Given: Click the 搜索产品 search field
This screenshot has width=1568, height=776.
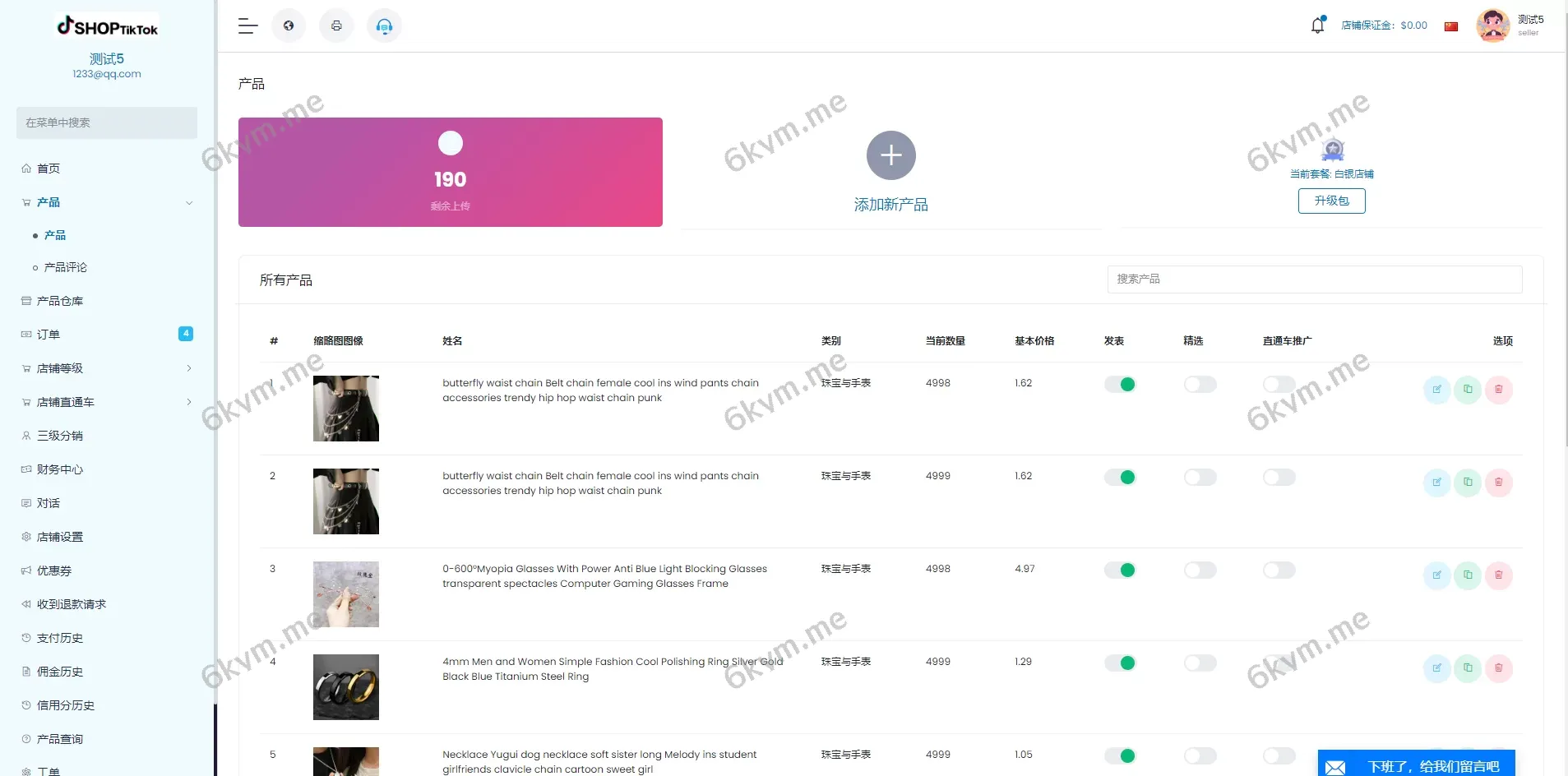Looking at the screenshot, I should [x=1314, y=279].
